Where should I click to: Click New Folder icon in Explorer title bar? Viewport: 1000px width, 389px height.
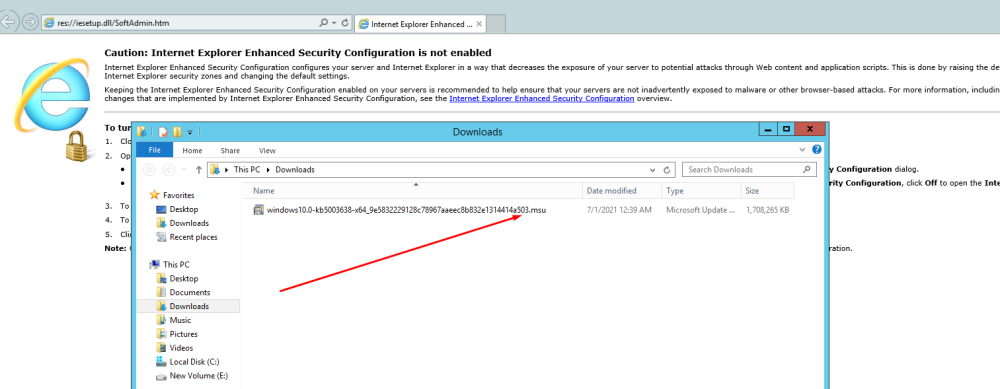(x=177, y=132)
